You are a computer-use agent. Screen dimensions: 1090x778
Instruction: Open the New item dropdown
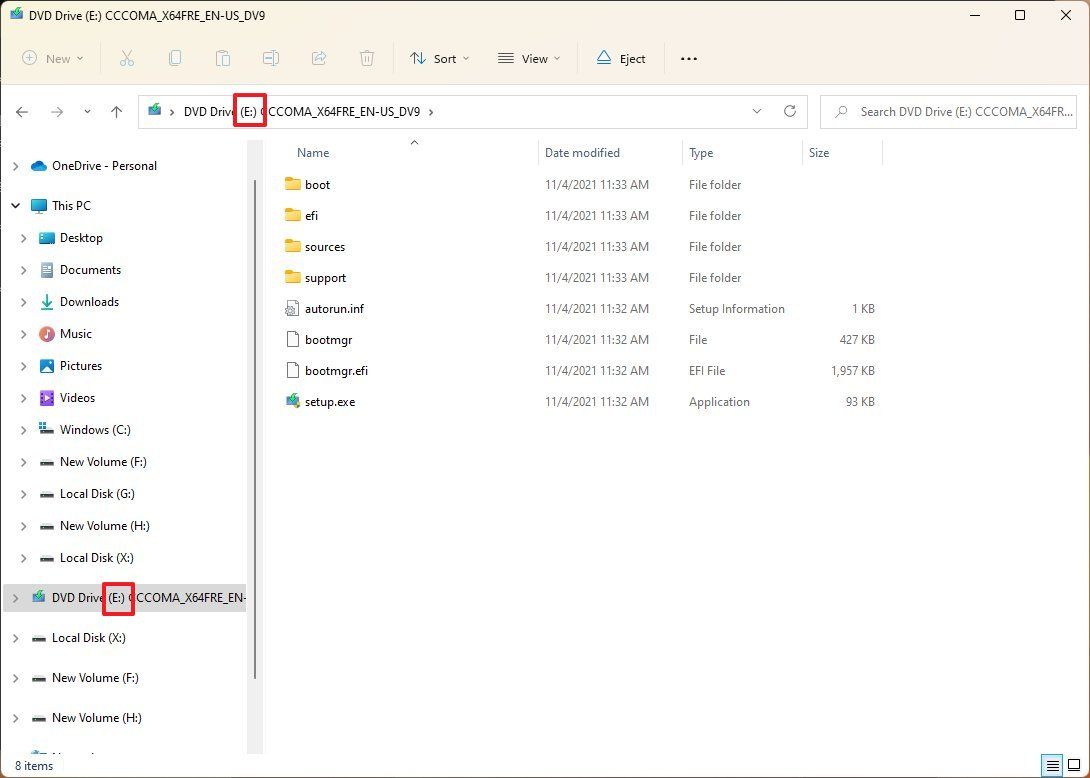coord(52,58)
